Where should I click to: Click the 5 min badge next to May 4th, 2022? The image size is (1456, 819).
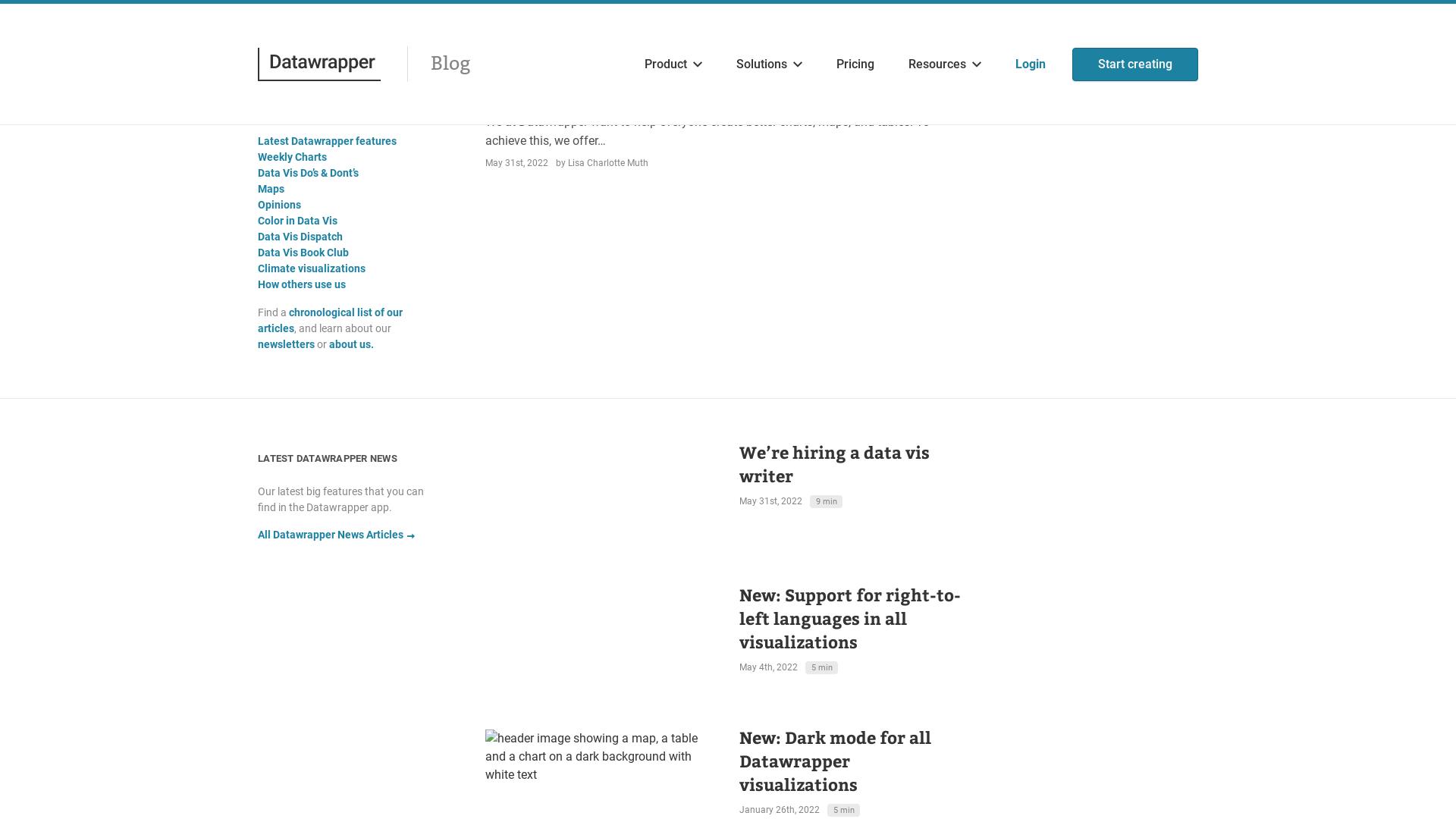[821, 668]
